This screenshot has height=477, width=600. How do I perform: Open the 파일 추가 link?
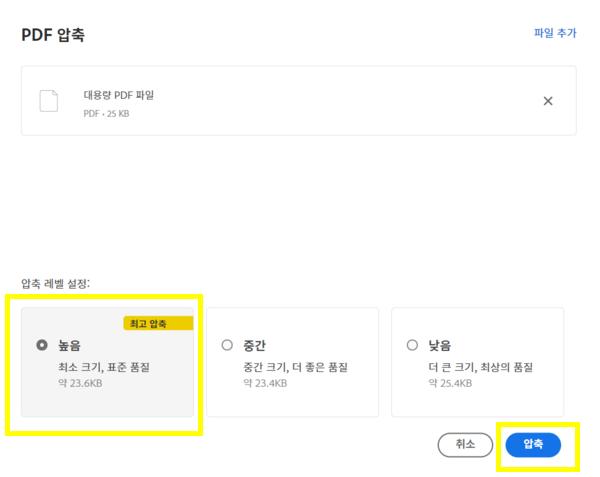tap(555, 33)
